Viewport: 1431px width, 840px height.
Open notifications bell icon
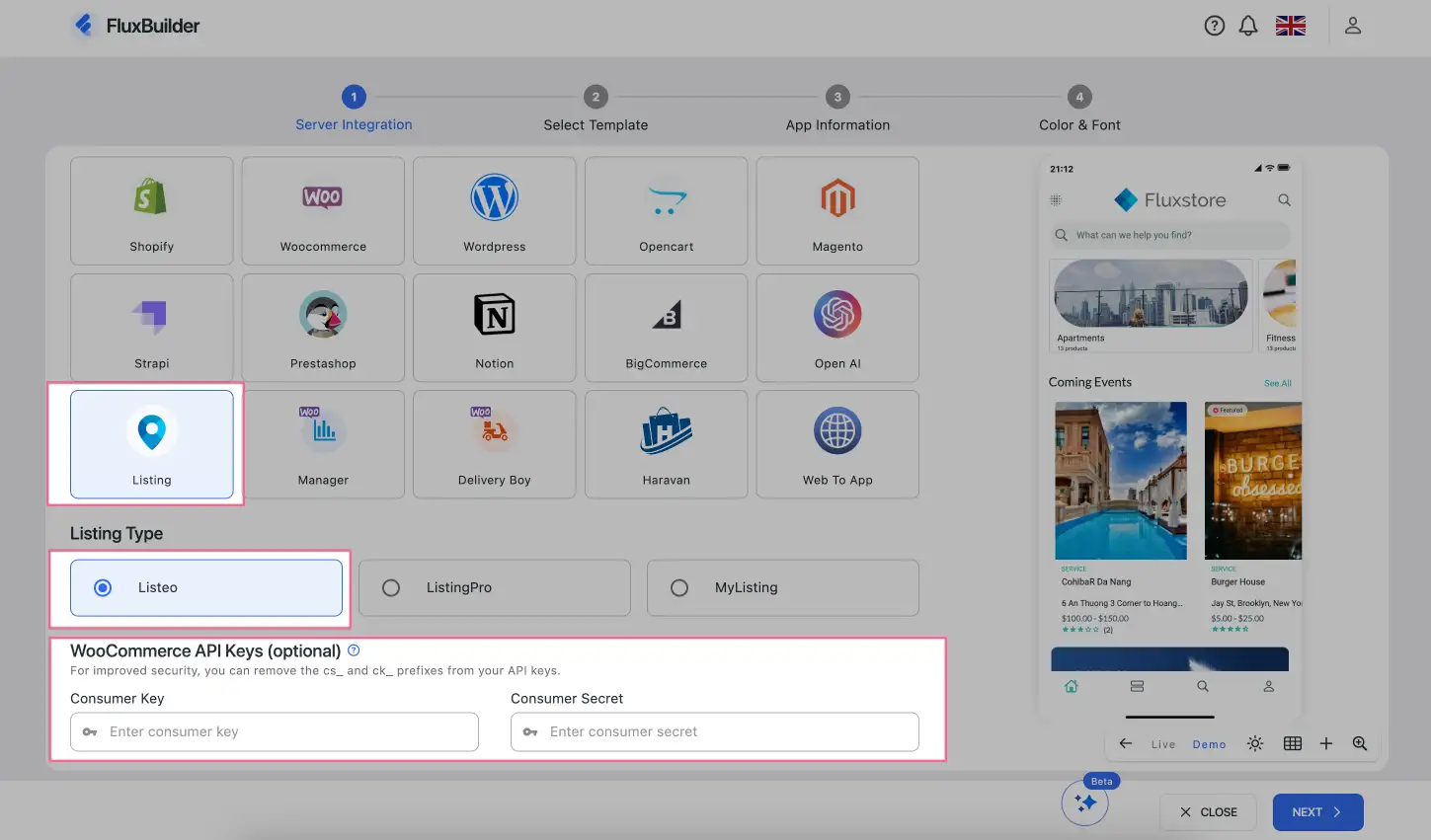pyautogui.click(x=1248, y=27)
